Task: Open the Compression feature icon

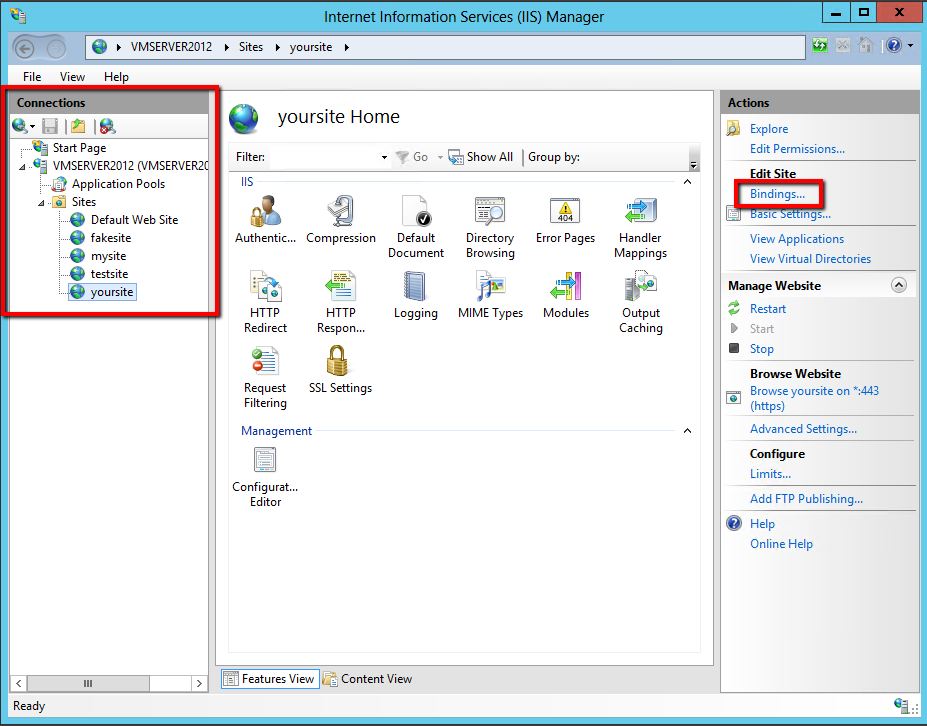Action: pyautogui.click(x=341, y=212)
